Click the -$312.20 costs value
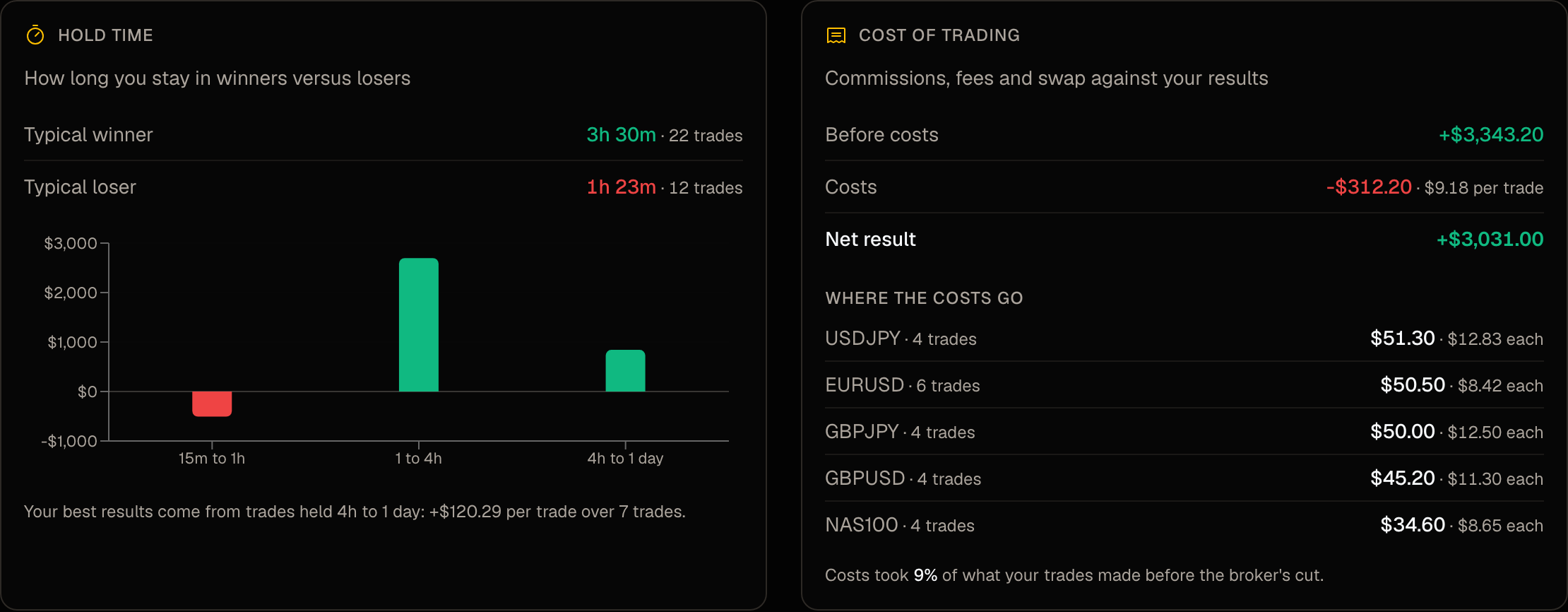This screenshot has height=612, width=1568. (x=1369, y=187)
